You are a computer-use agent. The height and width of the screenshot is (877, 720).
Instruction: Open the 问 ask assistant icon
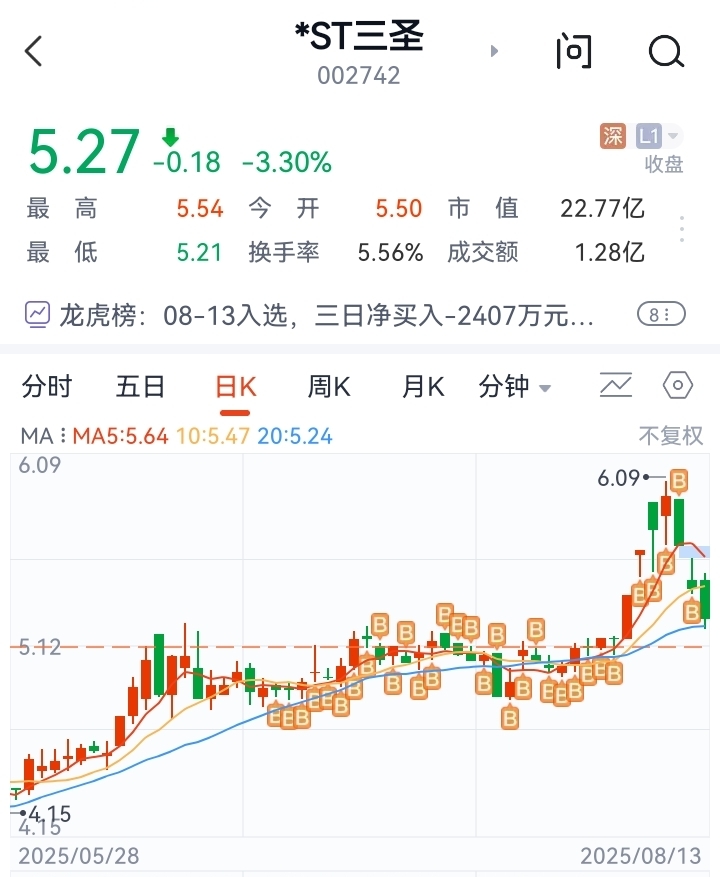click(574, 51)
